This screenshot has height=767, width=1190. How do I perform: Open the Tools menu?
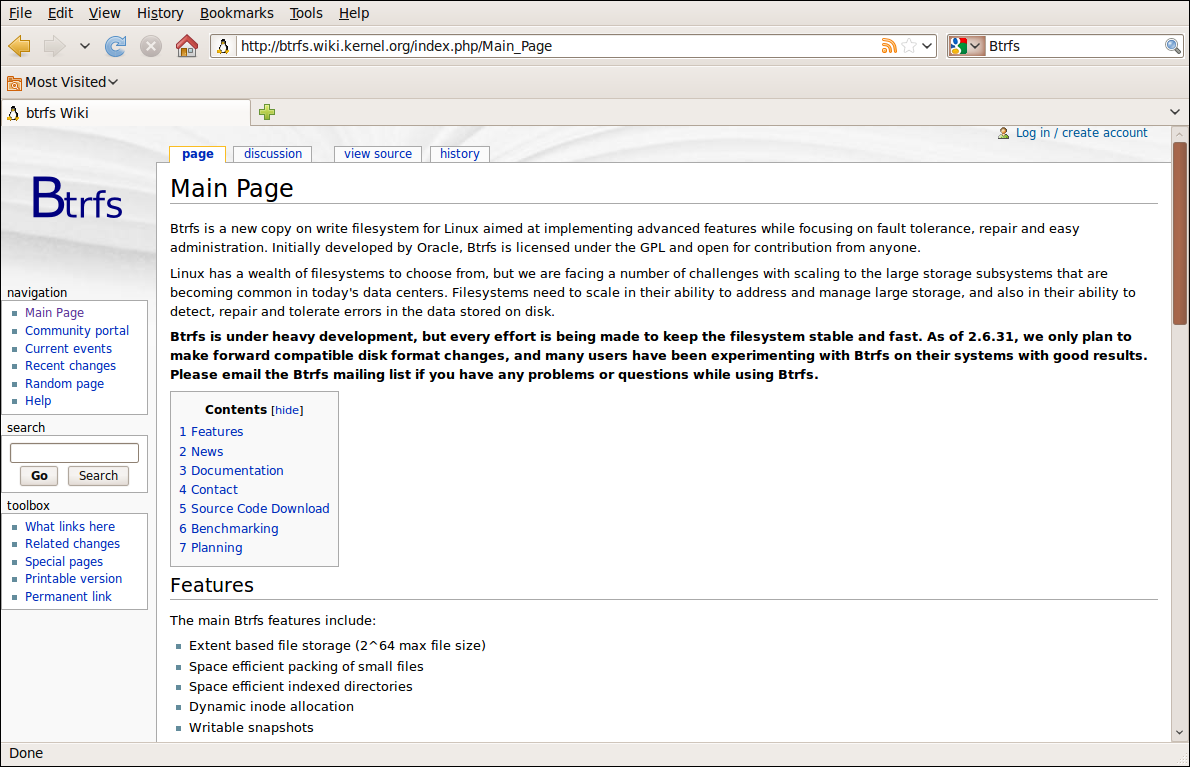pyautogui.click(x=306, y=13)
